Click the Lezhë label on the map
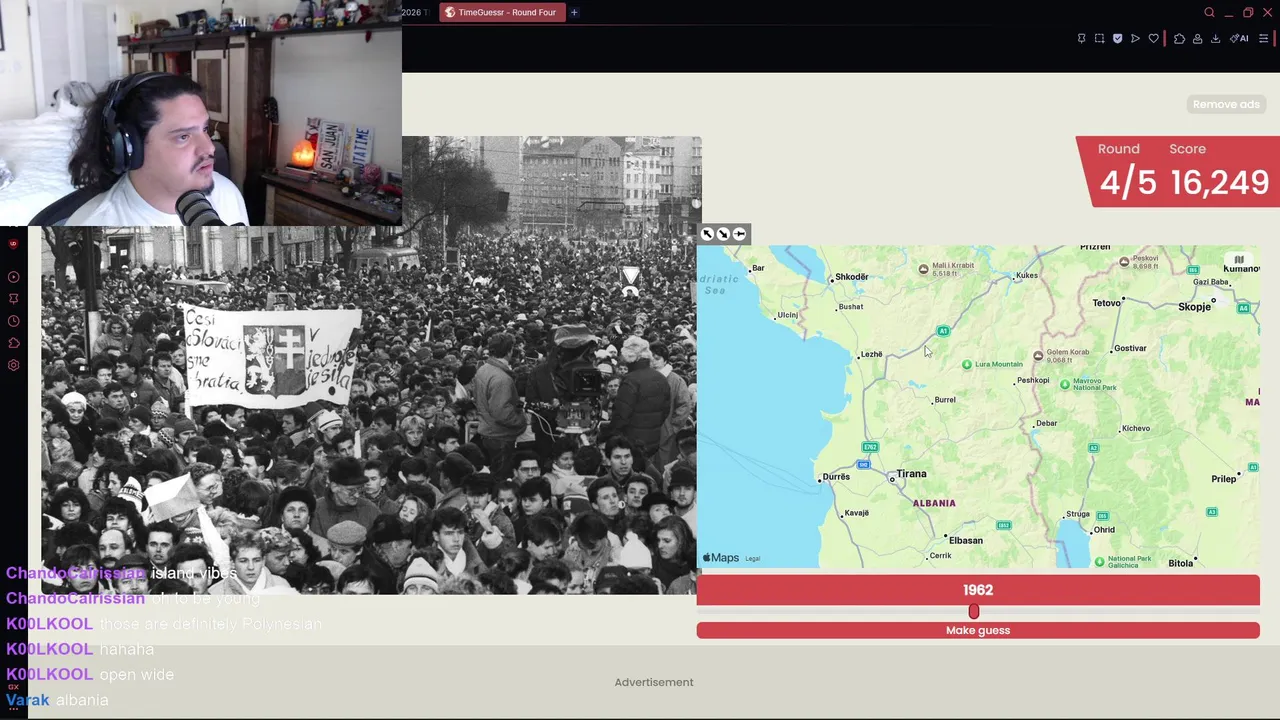This screenshot has height=720, width=1280. [871, 354]
